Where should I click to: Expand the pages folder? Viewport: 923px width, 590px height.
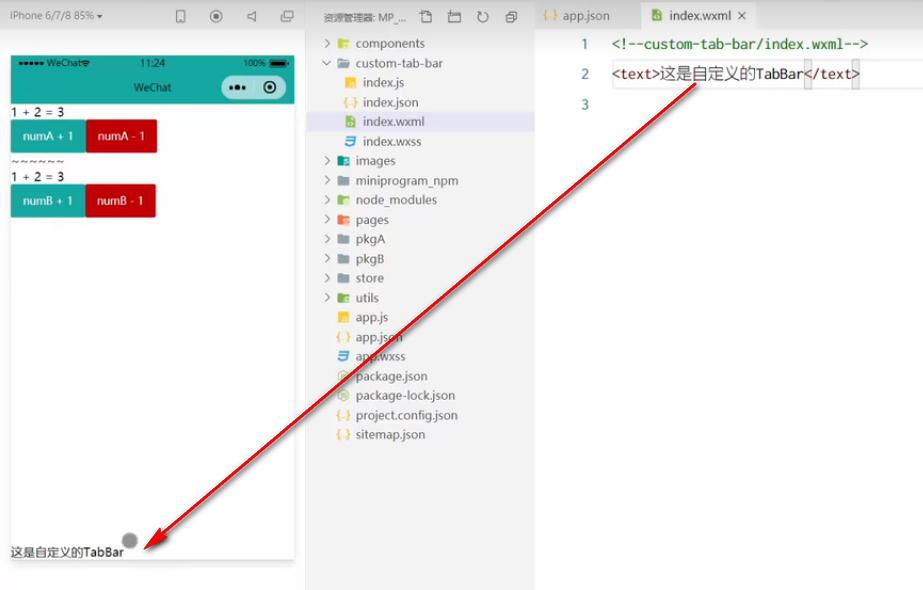pyautogui.click(x=327, y=220)
